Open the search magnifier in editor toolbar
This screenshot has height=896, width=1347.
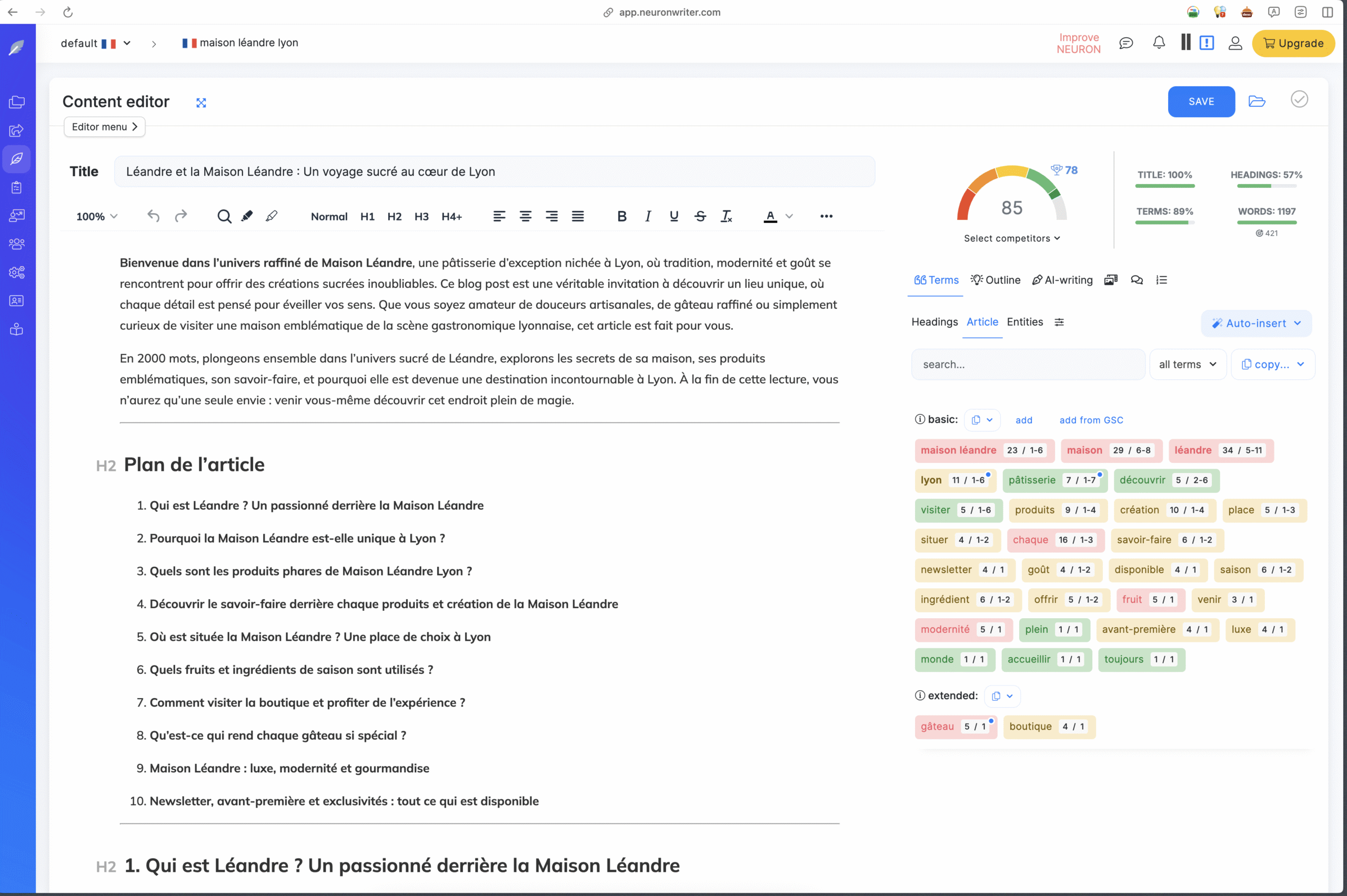(x=224, y=217)
